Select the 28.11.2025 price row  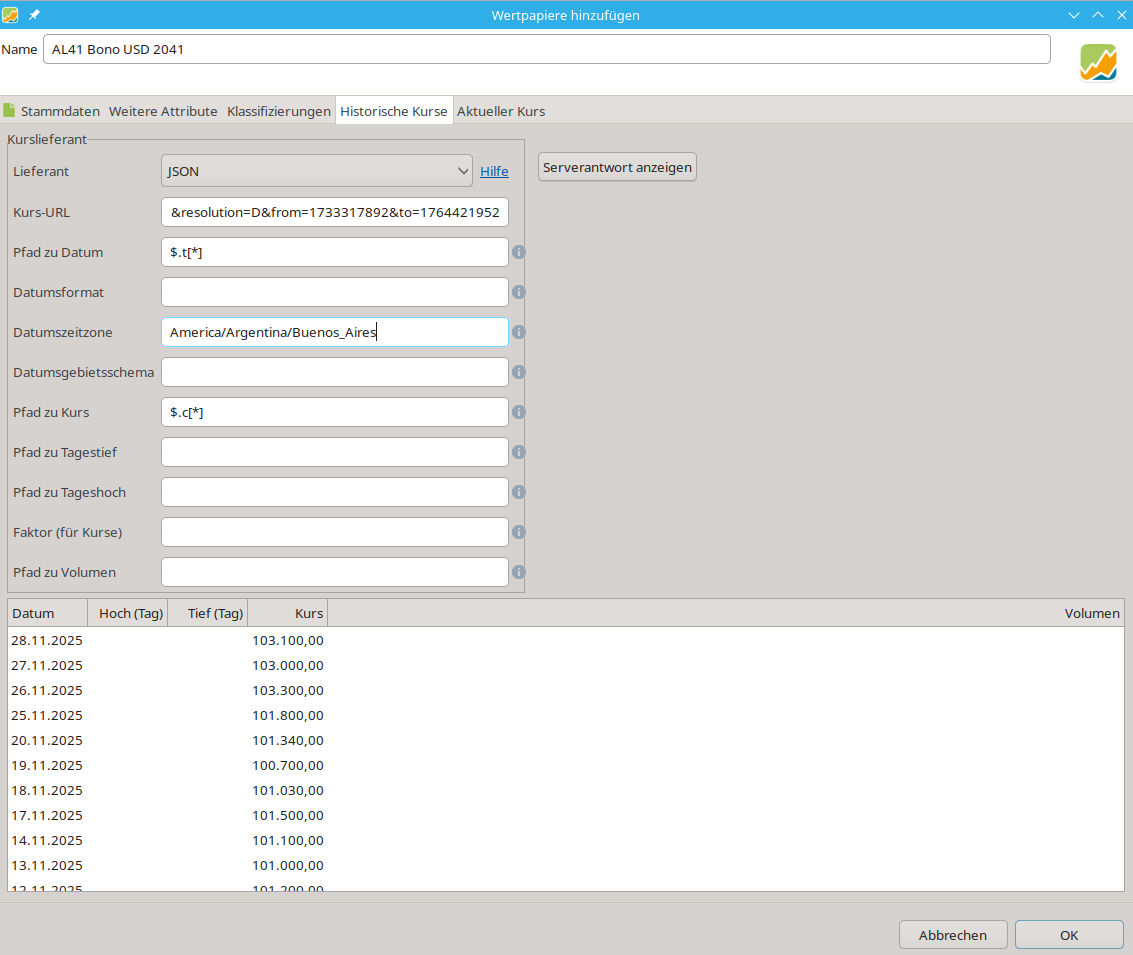(167, 640)
